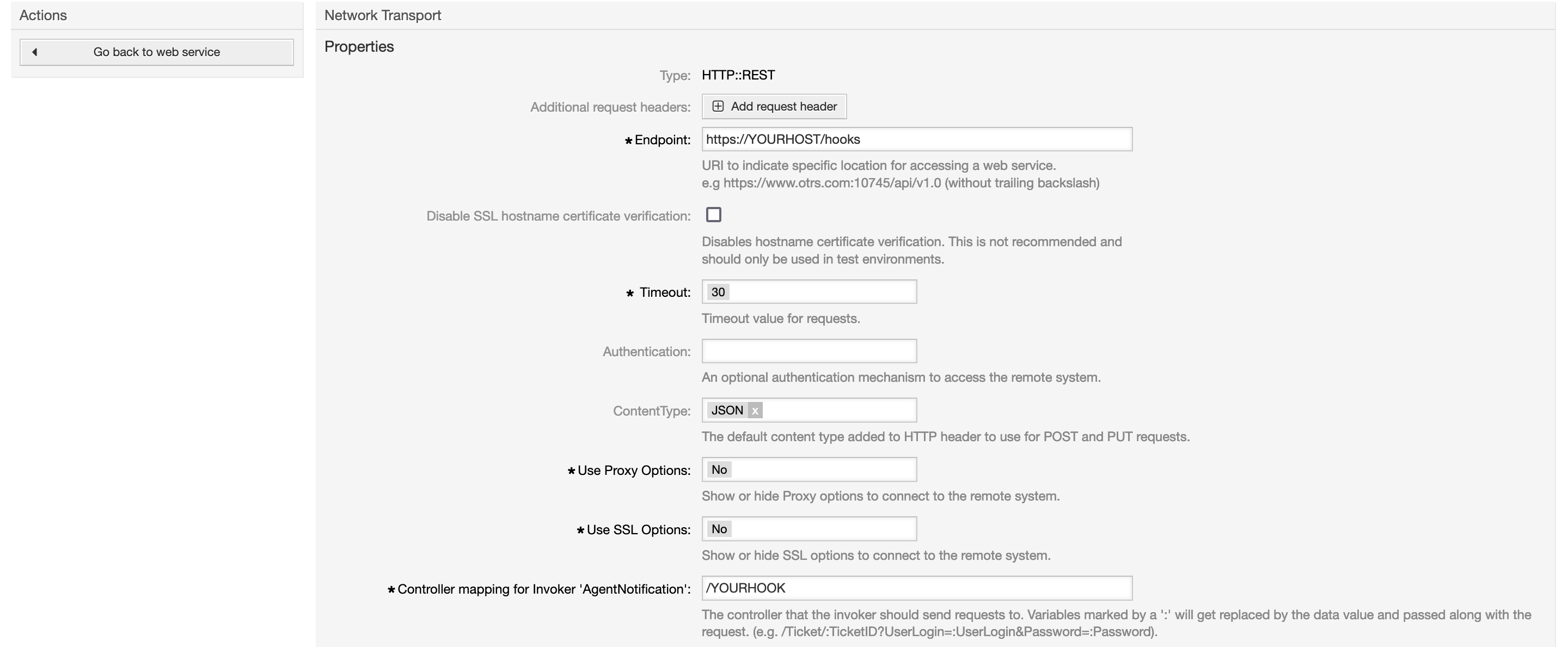Viewport: 1568px width, 647px height.
Task: Focus the AgentNotification controller mapping field
Action: 916,588
